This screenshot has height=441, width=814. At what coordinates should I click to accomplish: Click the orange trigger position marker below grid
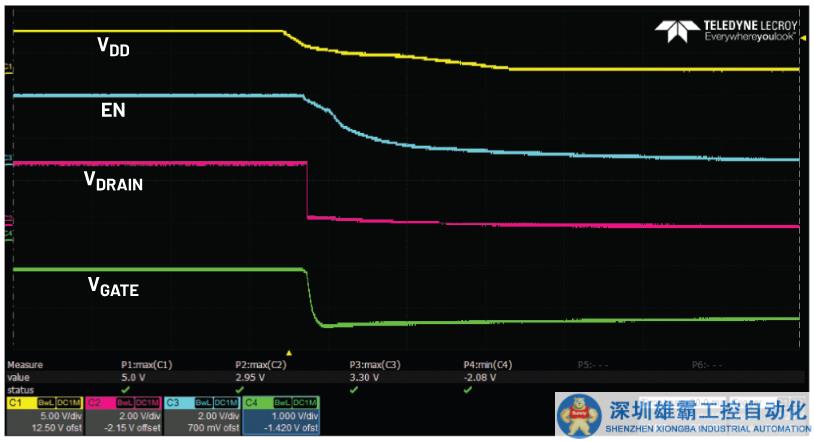pyautogui.click(x=289, y=352)
